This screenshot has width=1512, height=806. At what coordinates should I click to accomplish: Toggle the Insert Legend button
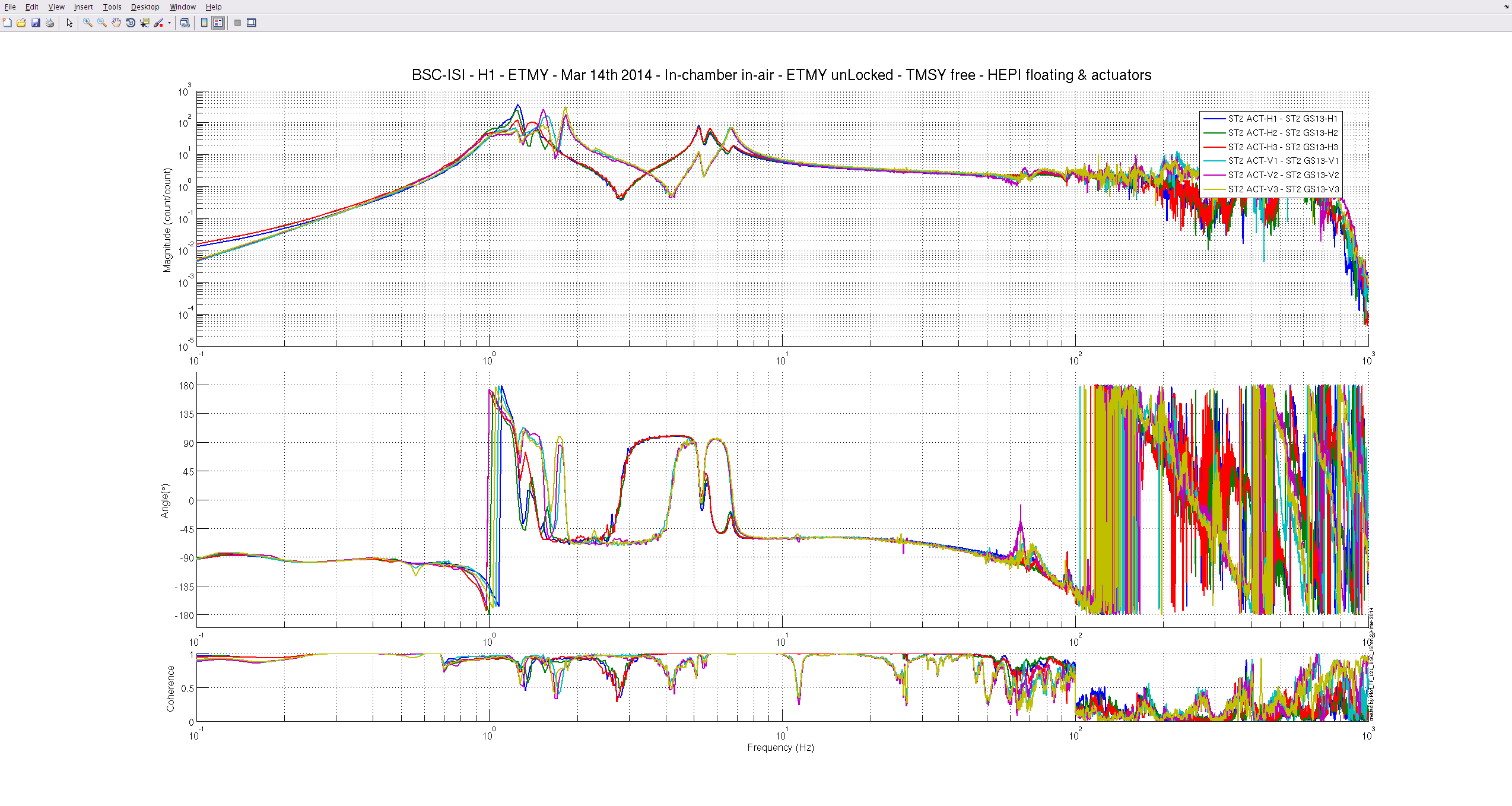[x=218, y=23]
